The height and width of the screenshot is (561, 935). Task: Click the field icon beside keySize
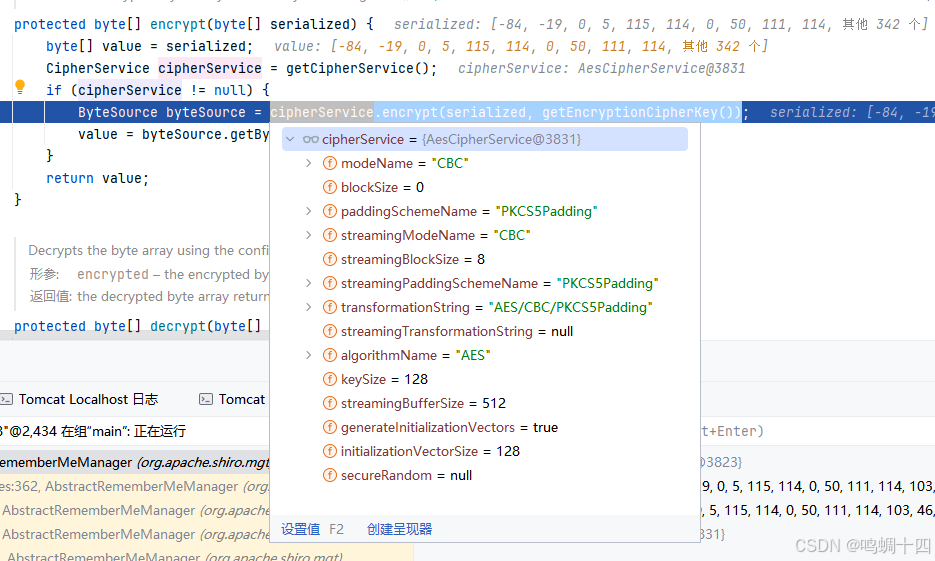330,379
